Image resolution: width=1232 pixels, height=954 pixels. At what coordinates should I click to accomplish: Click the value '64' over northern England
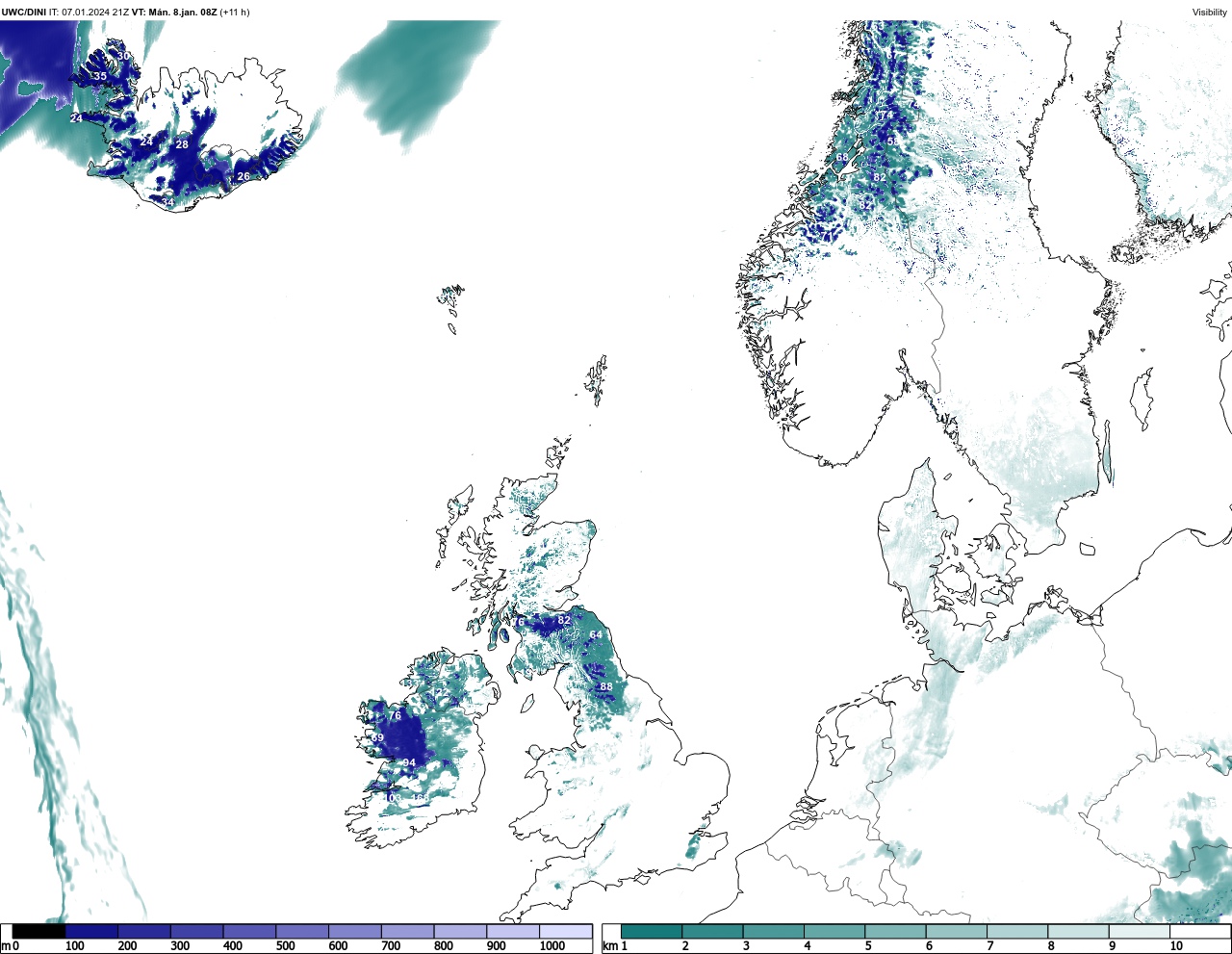point(596,634)
